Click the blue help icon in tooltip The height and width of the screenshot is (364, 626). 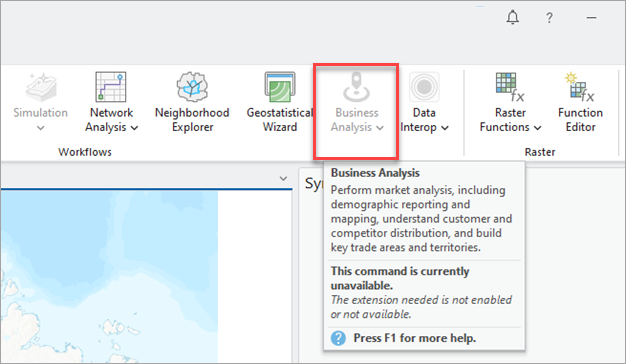click(x=338, y=338)
